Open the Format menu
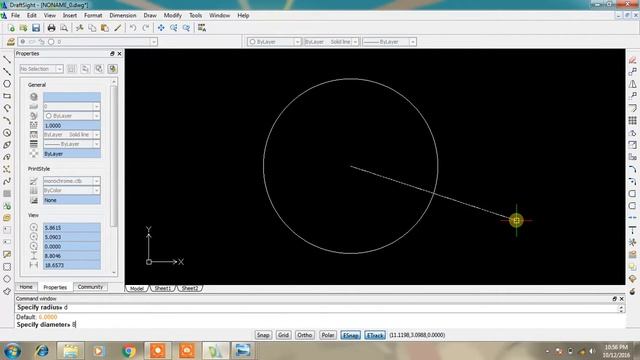640x360 pixels. tap(93, 16)
